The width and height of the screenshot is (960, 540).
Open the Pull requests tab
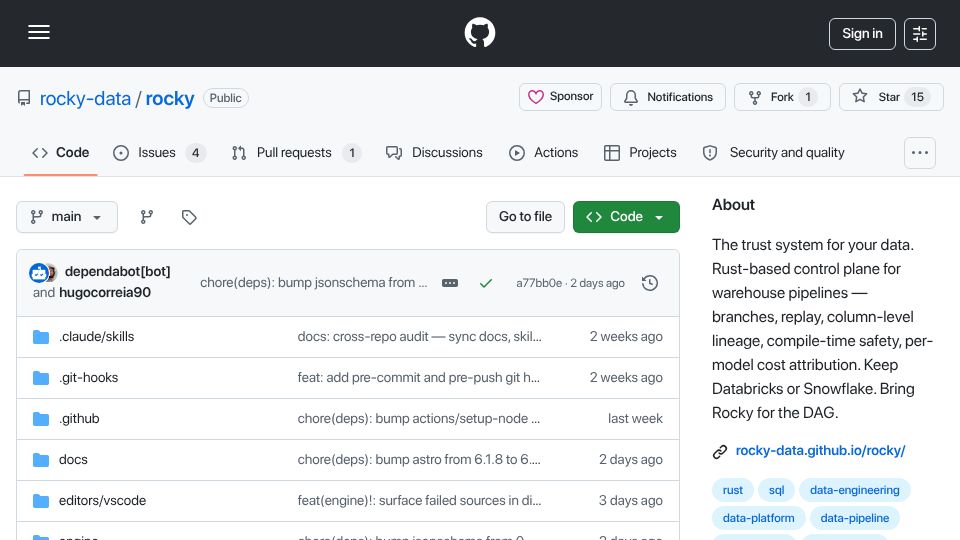tap(296, 152)
